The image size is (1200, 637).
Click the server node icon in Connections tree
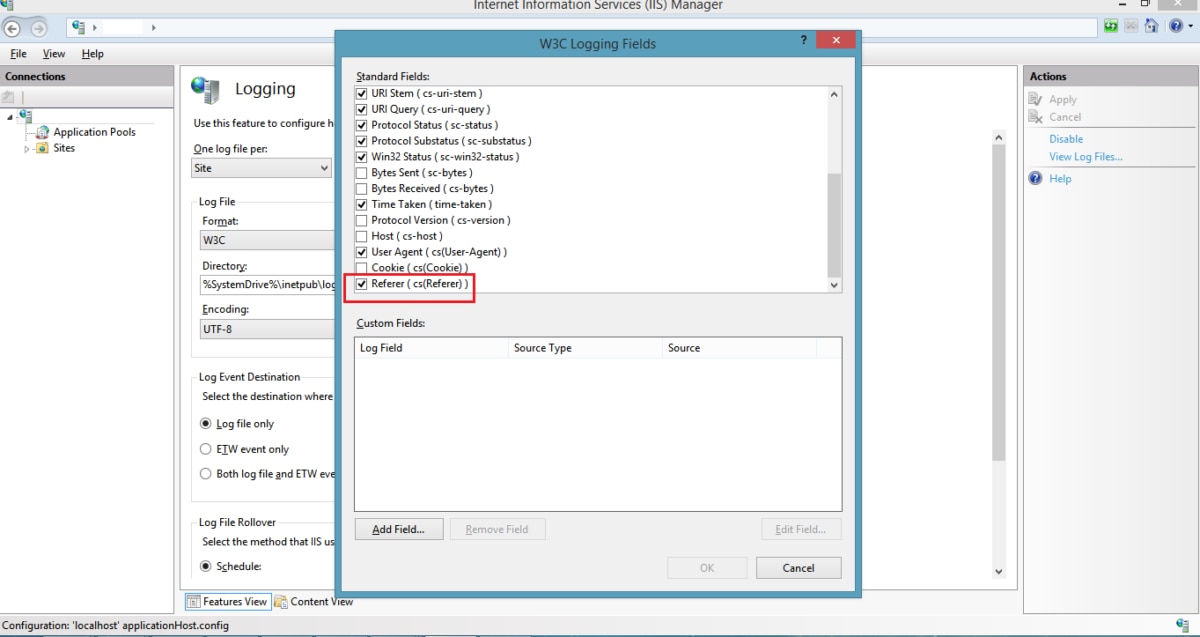pyautogui.click(x=25, y=116)
